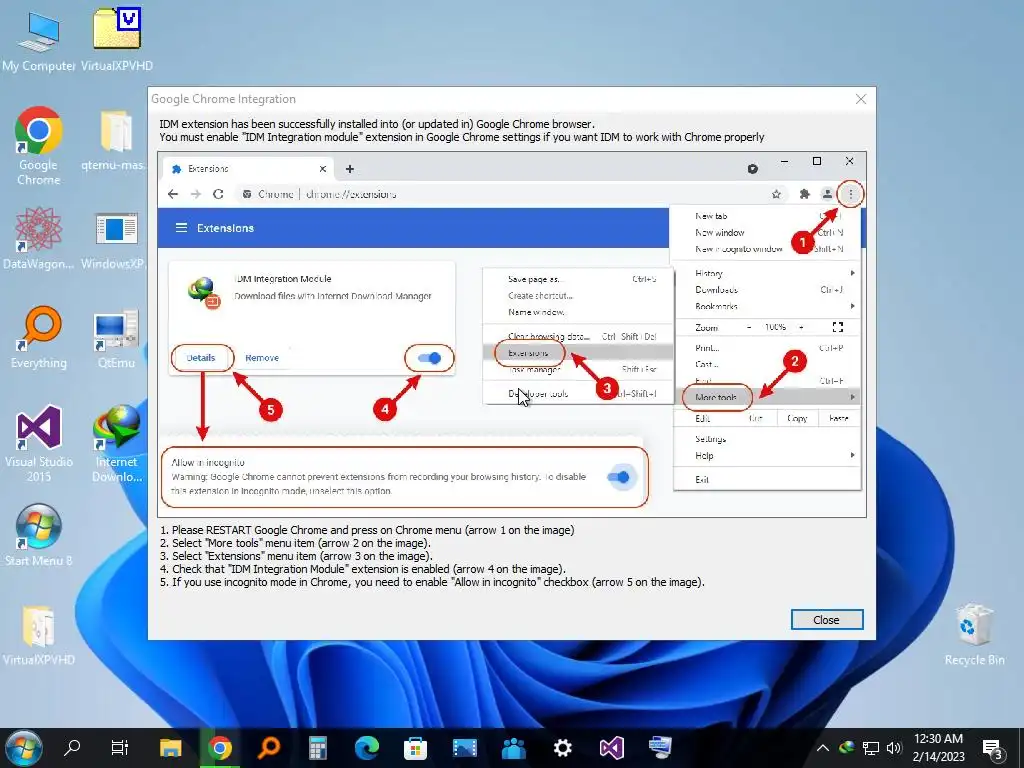
Task: Select History in the illustrated Chrome menu
Action: click(x=709, y=274)
